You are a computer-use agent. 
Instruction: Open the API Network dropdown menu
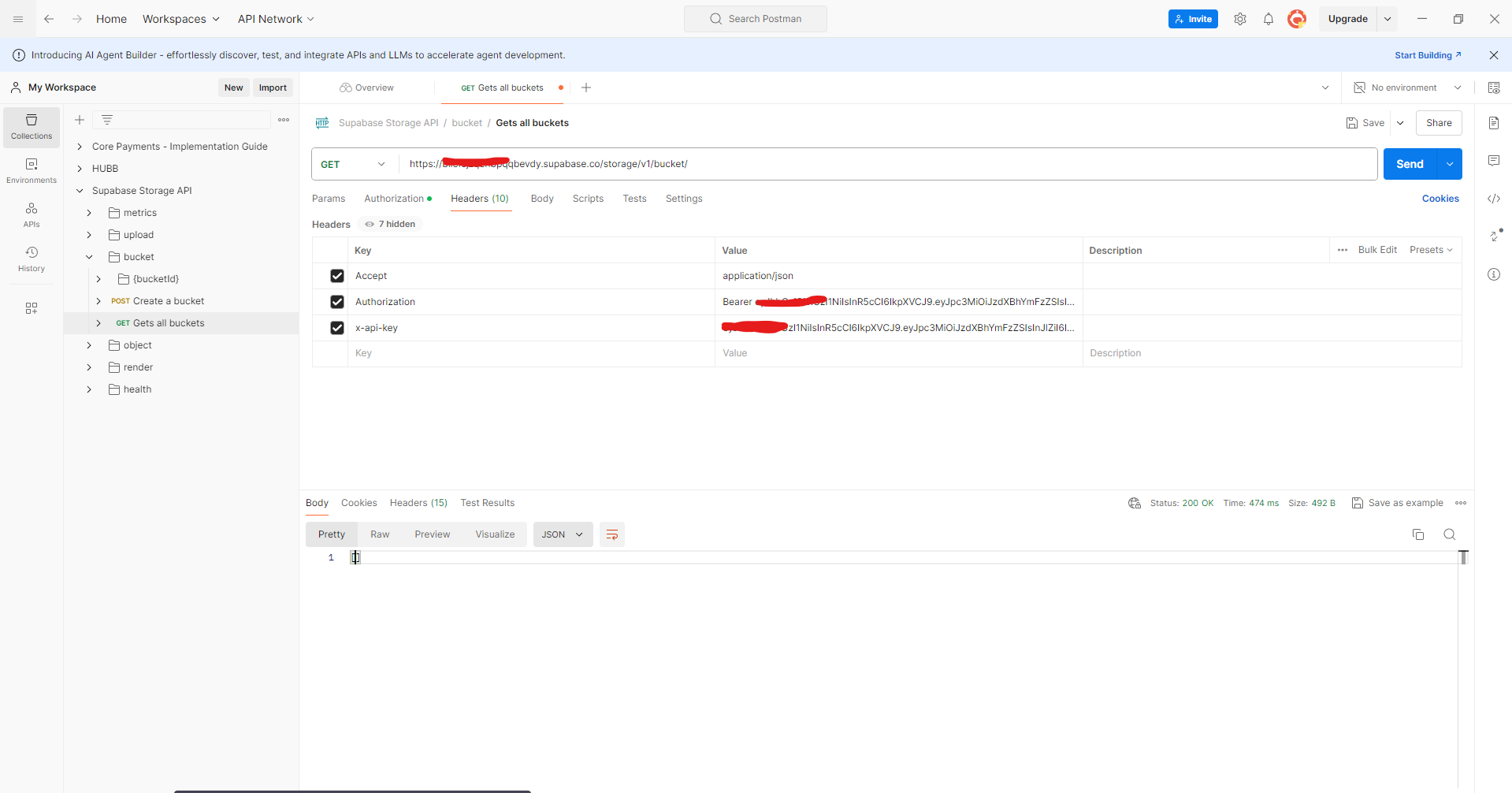coord(276,19)
